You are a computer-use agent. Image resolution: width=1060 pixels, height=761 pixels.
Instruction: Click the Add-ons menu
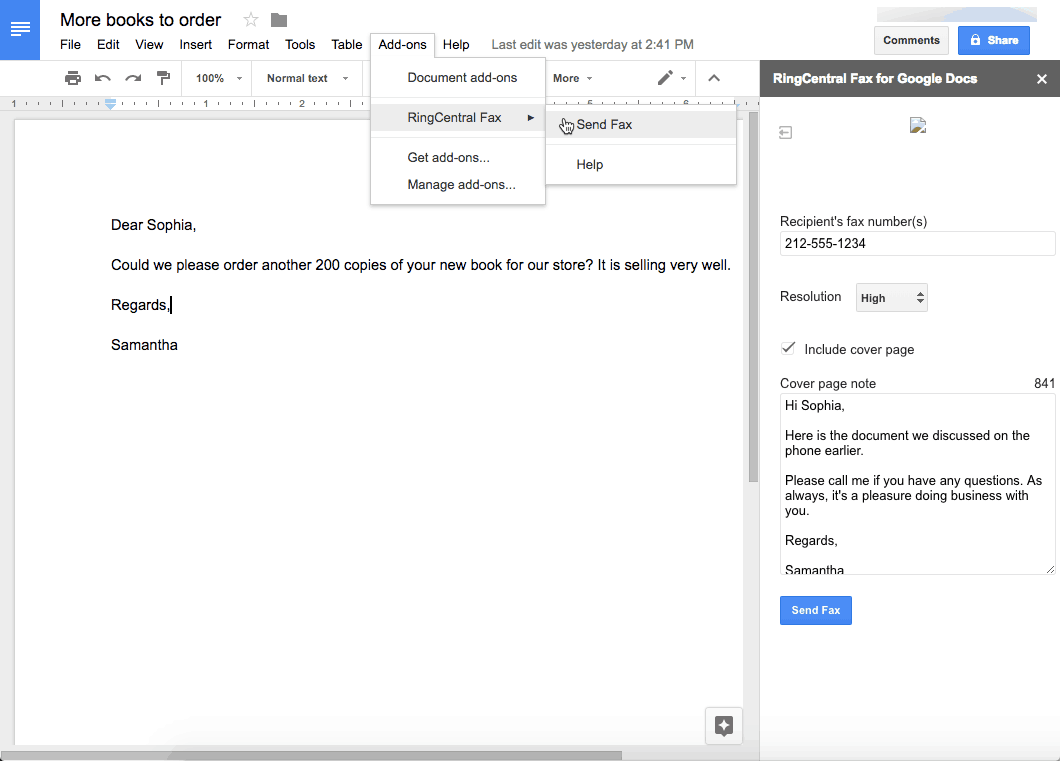[x=402, y=45]
